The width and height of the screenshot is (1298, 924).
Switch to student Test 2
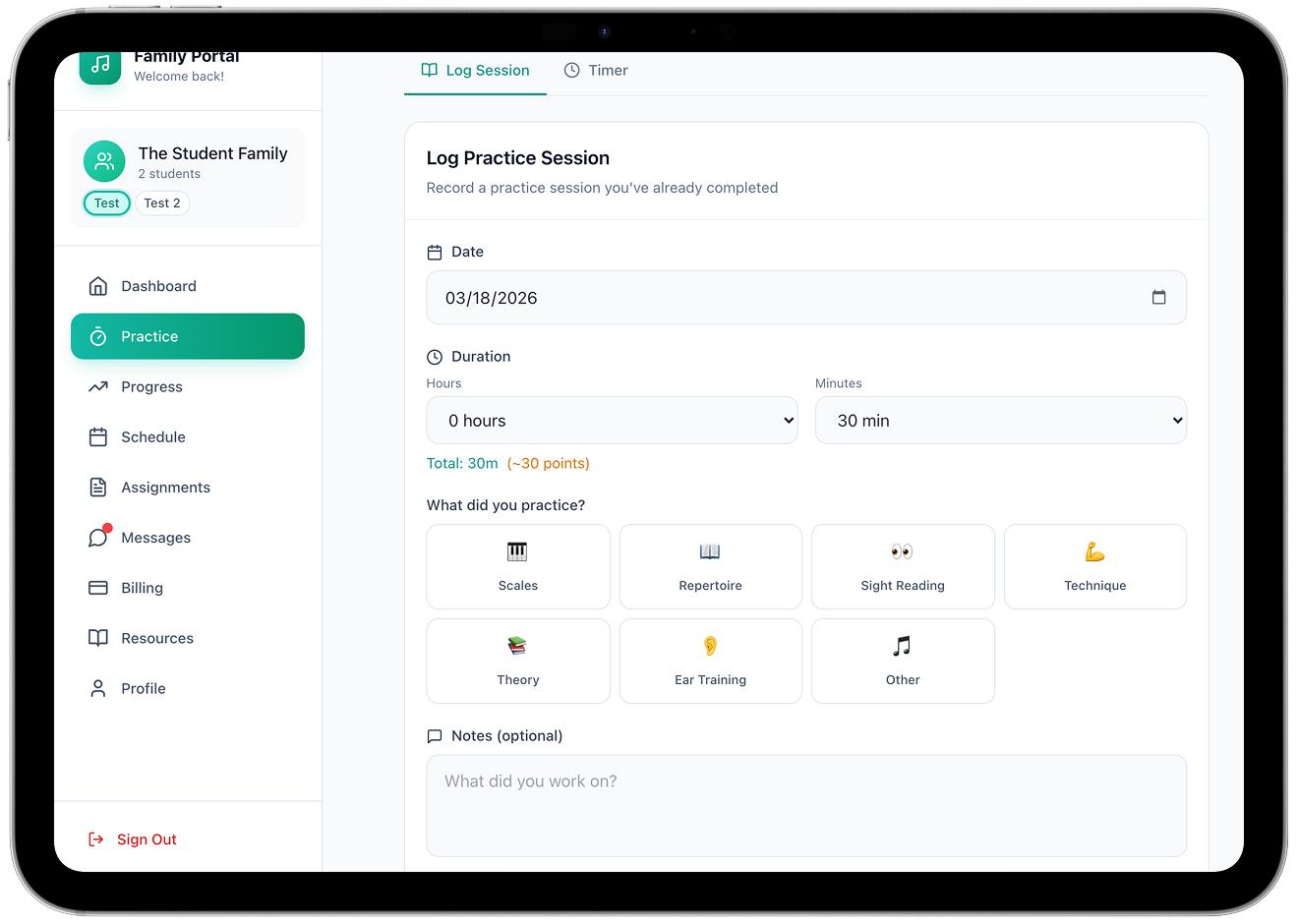coord(162,203)
